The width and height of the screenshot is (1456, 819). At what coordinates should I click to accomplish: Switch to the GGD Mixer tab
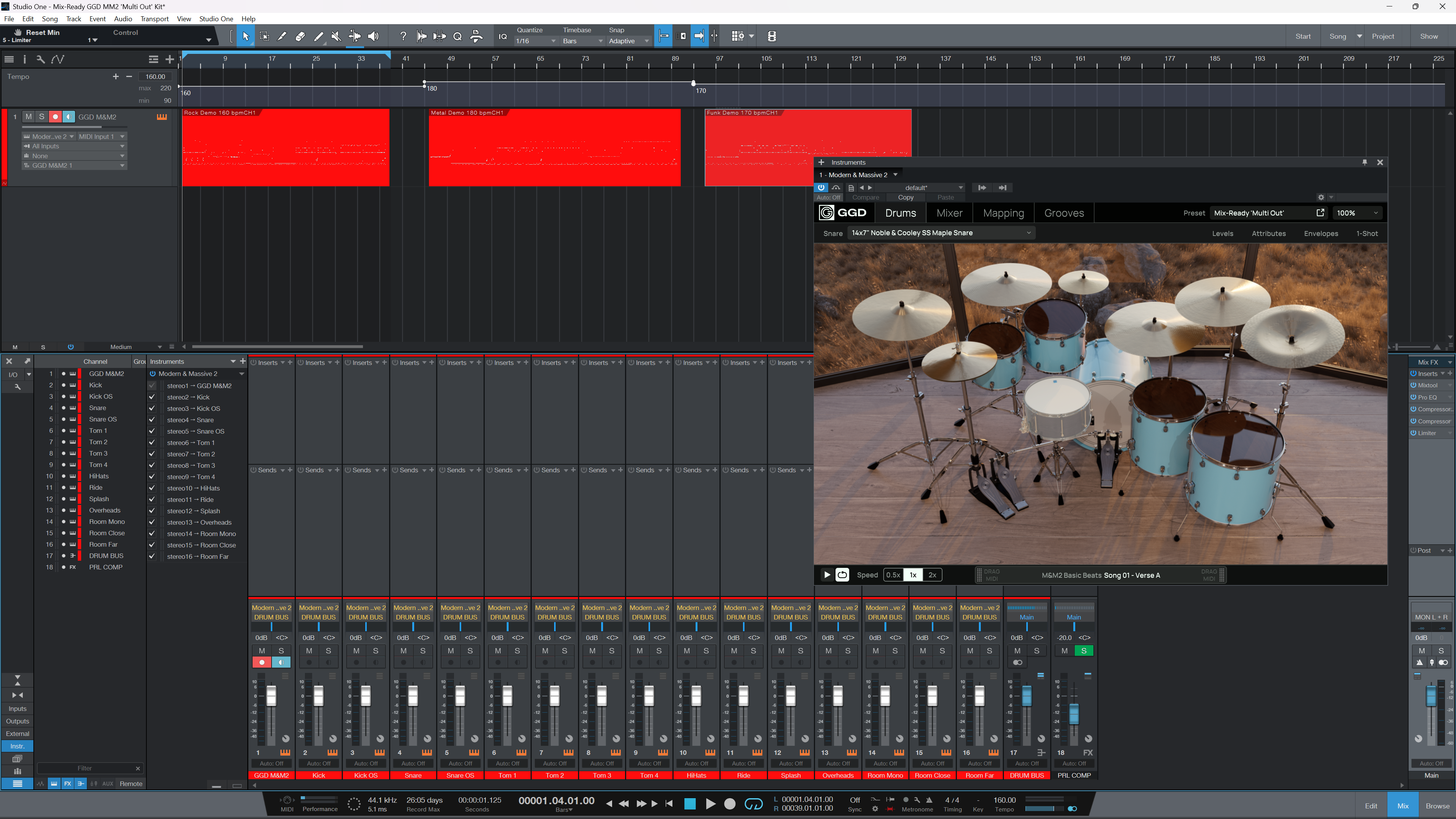point(949,213)
